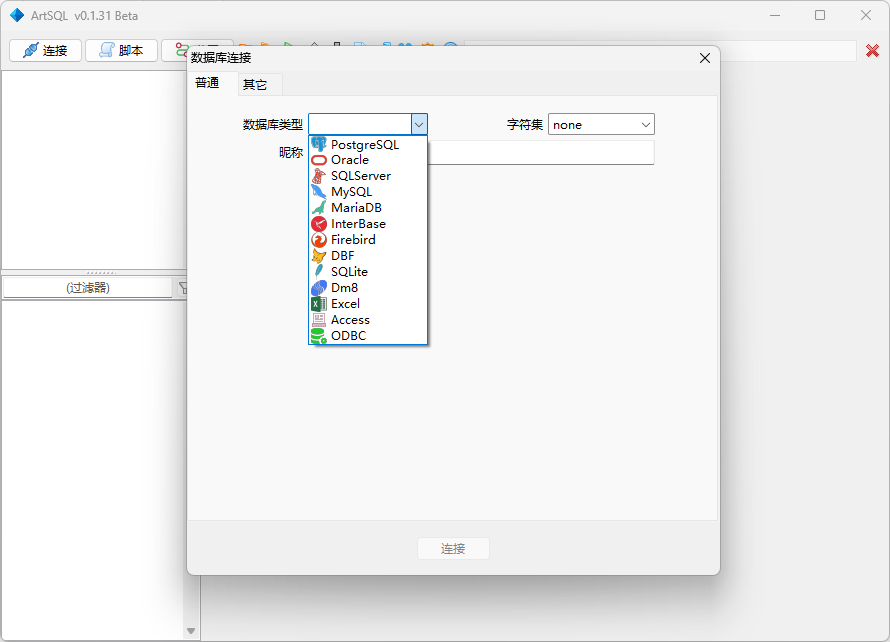Click the red Oracle oval icon
The width and height of the screenshot is (890, 642).
[x=319, y=160]
